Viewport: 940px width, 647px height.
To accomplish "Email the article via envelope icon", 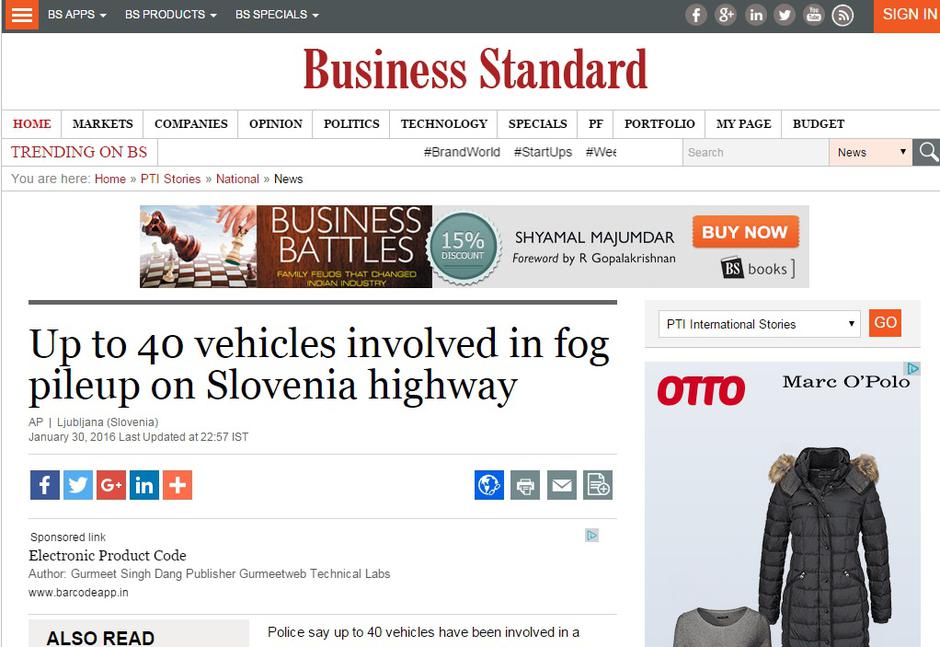I will [561, 485].
